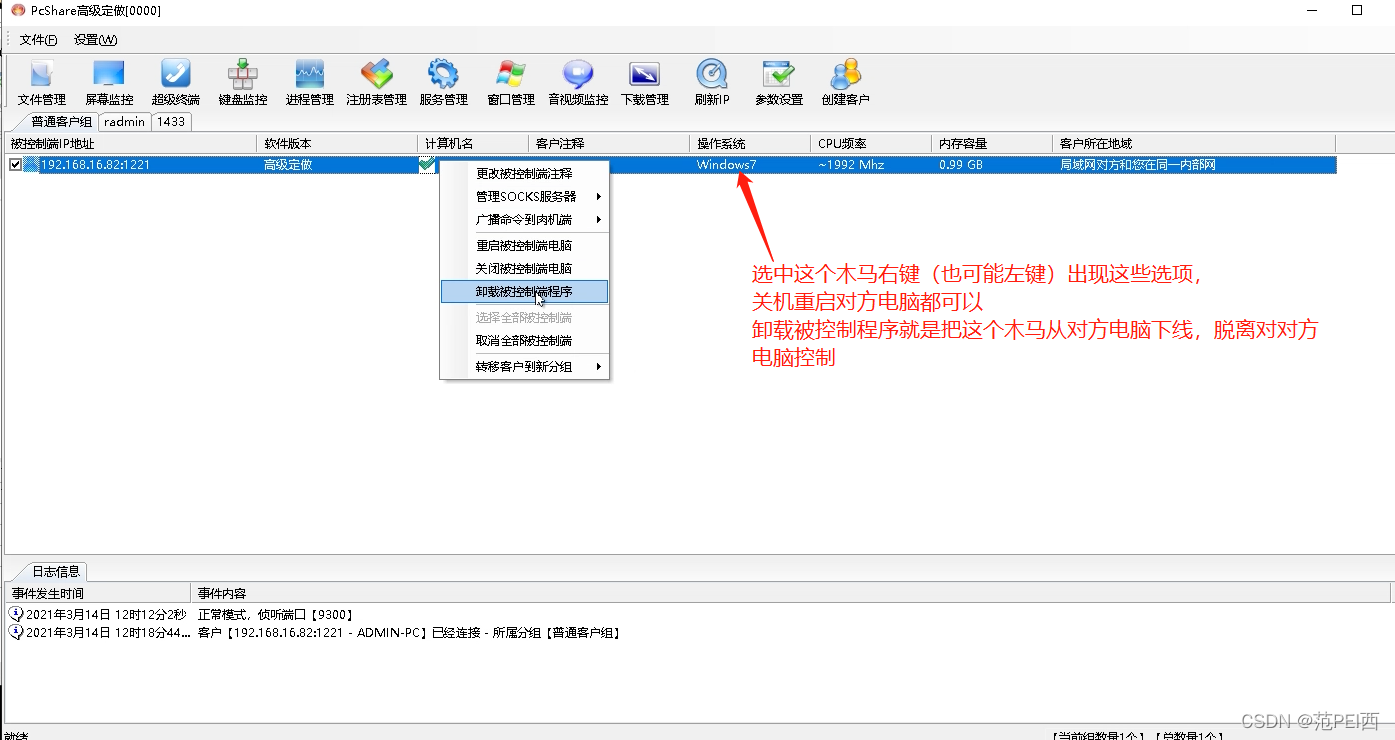Switch to 1433 group tab
The width and height of the screenshot is (1395, 740).
[x=171, y=122]
